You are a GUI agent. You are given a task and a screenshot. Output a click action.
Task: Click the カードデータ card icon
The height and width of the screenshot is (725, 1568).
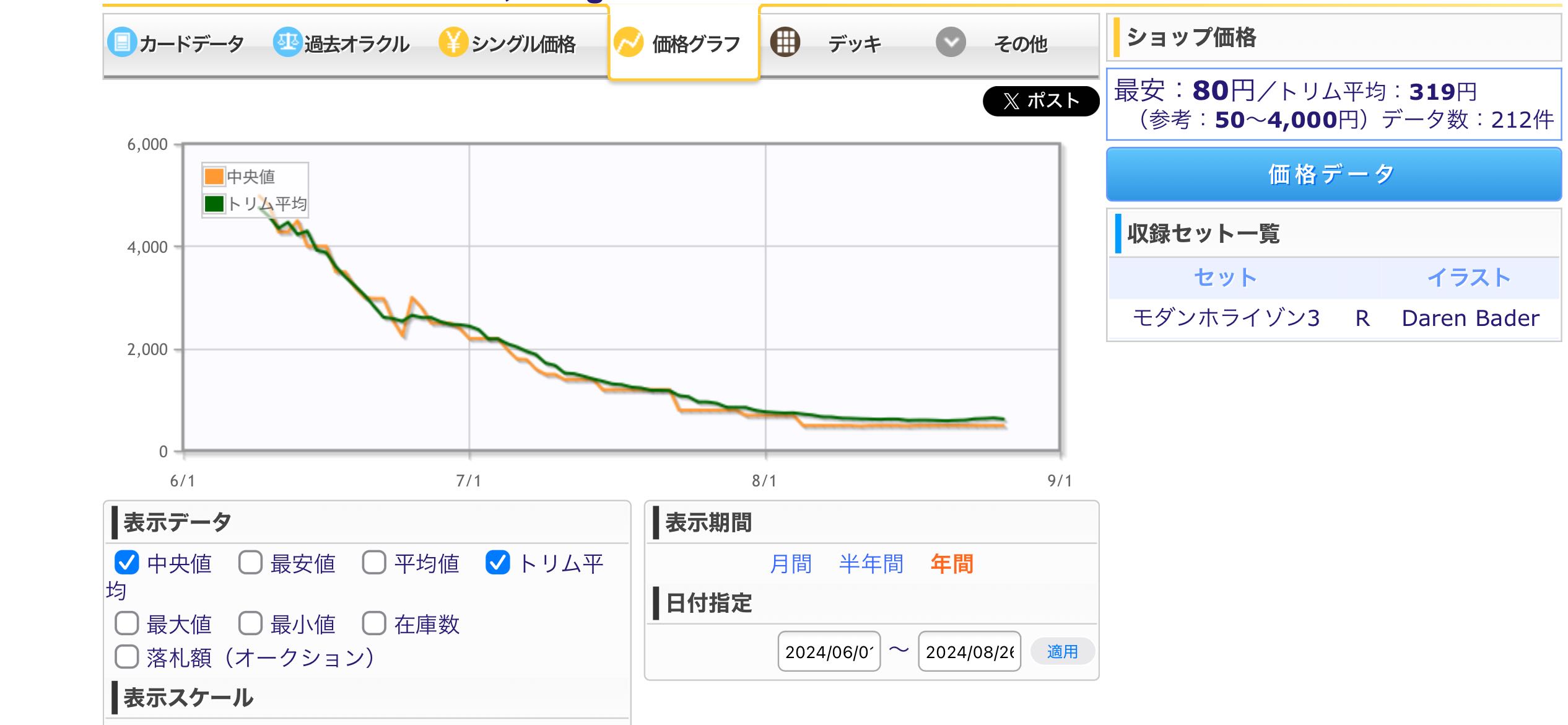121,43
